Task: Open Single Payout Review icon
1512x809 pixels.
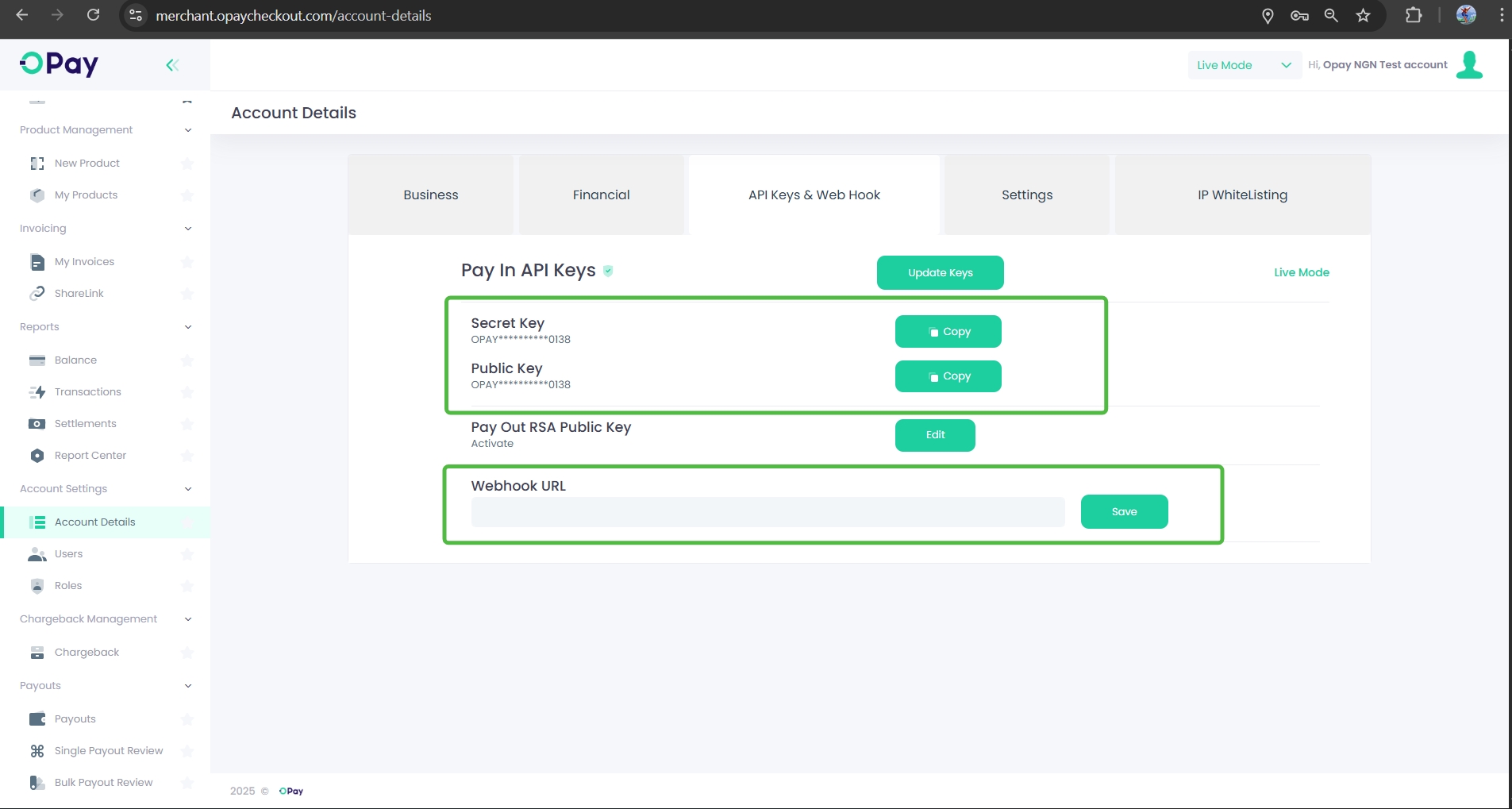Action: pos(37,751)
